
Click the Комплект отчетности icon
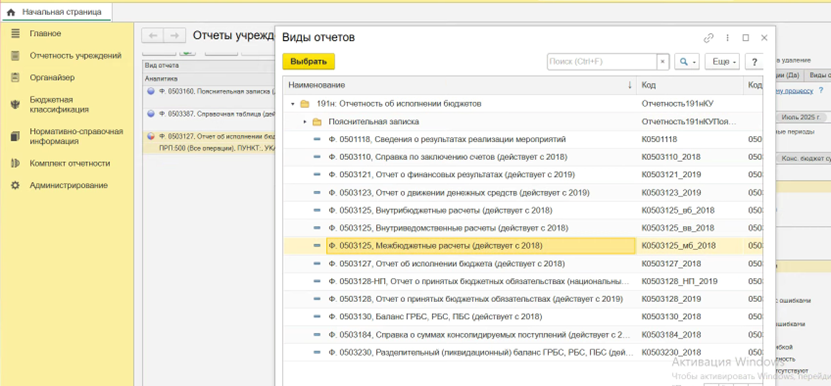15,163
